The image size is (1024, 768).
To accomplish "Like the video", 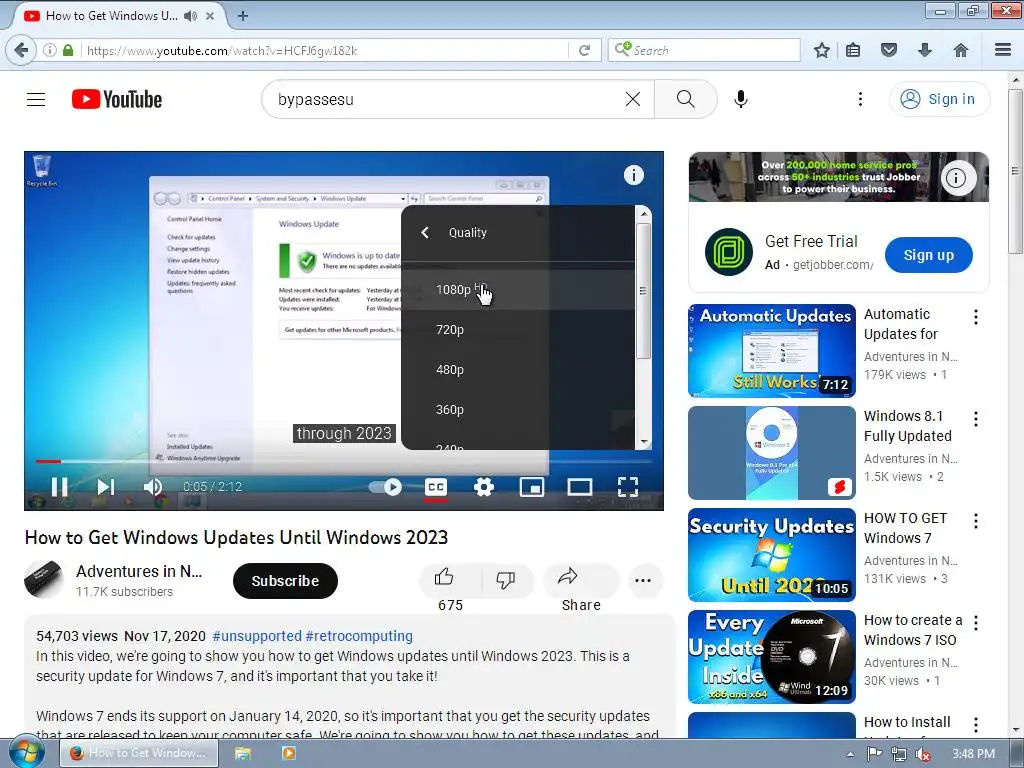I will [x=449, y=580].
